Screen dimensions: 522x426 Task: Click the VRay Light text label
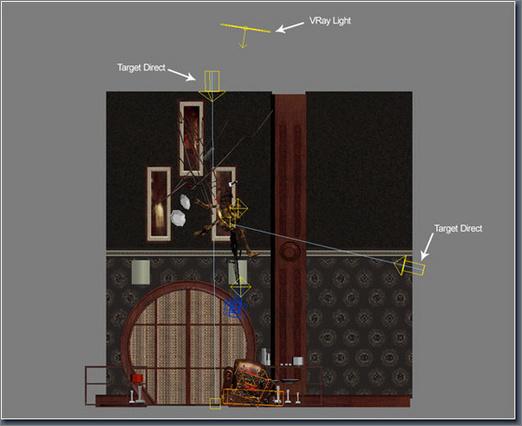330,21
